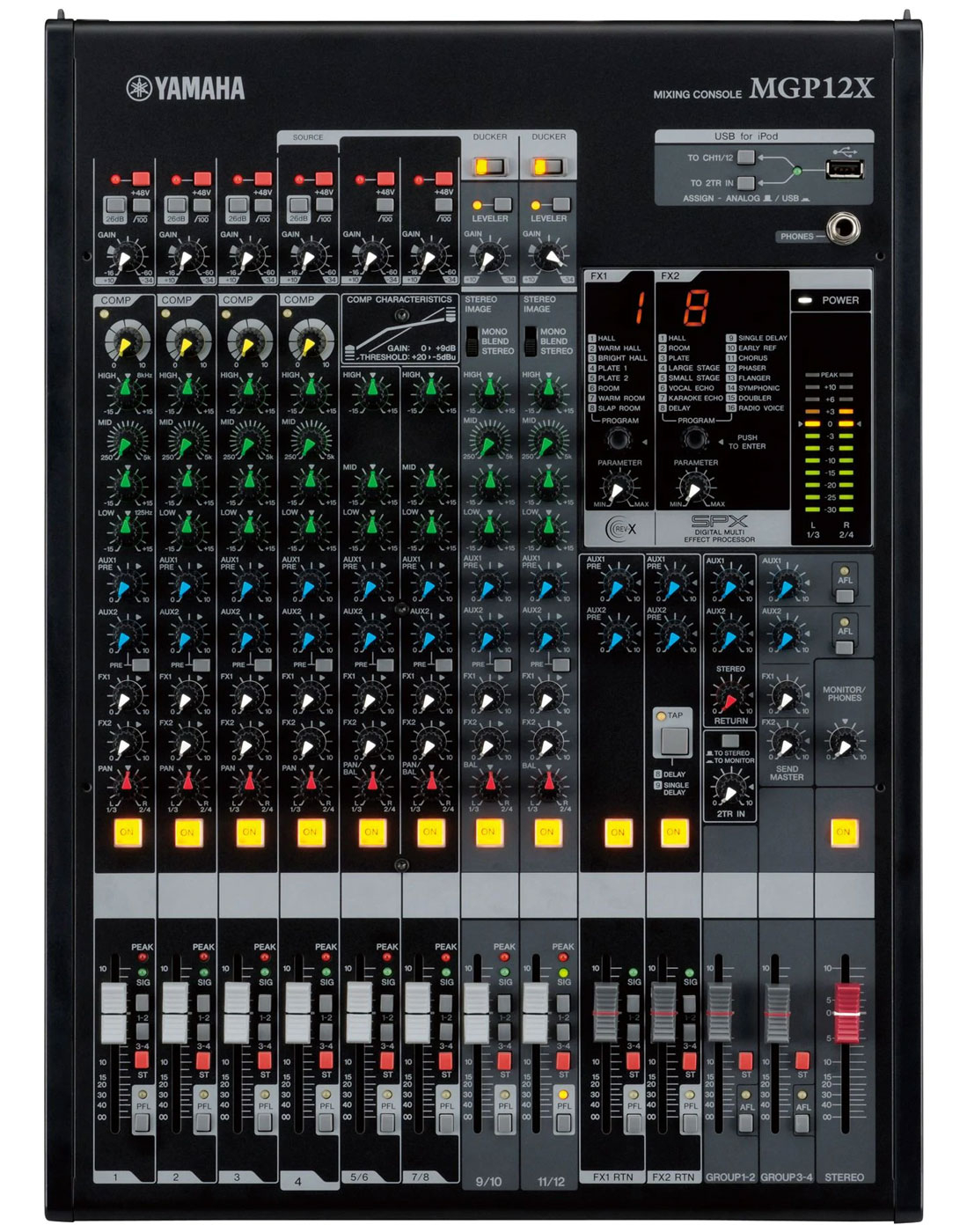Toggle channel 3 group 3-4 assign button

tap(265, 1030)
